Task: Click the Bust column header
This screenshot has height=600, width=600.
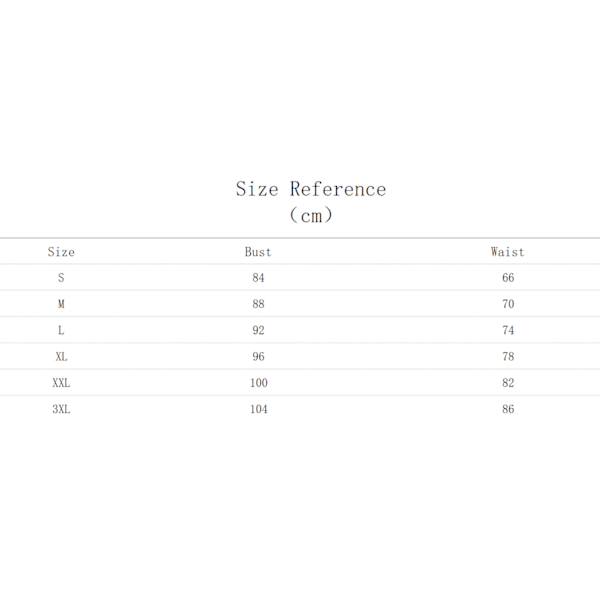Action: (258, 252)
